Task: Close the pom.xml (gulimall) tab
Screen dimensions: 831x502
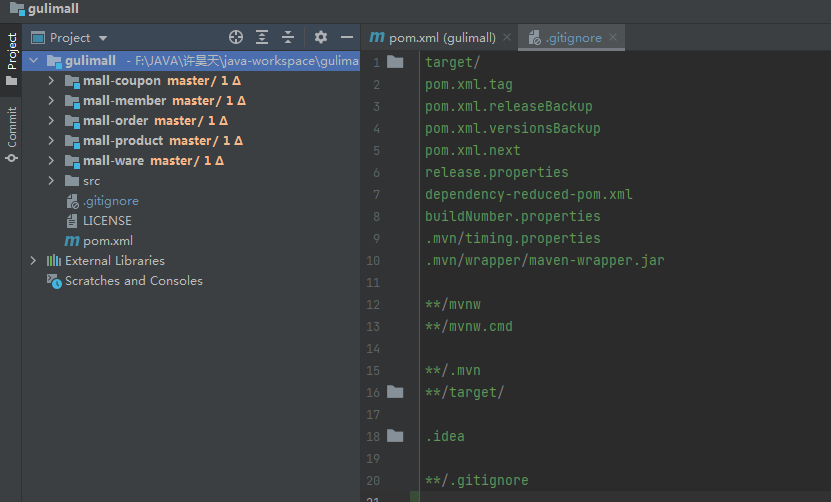Action: pos(507,37)
